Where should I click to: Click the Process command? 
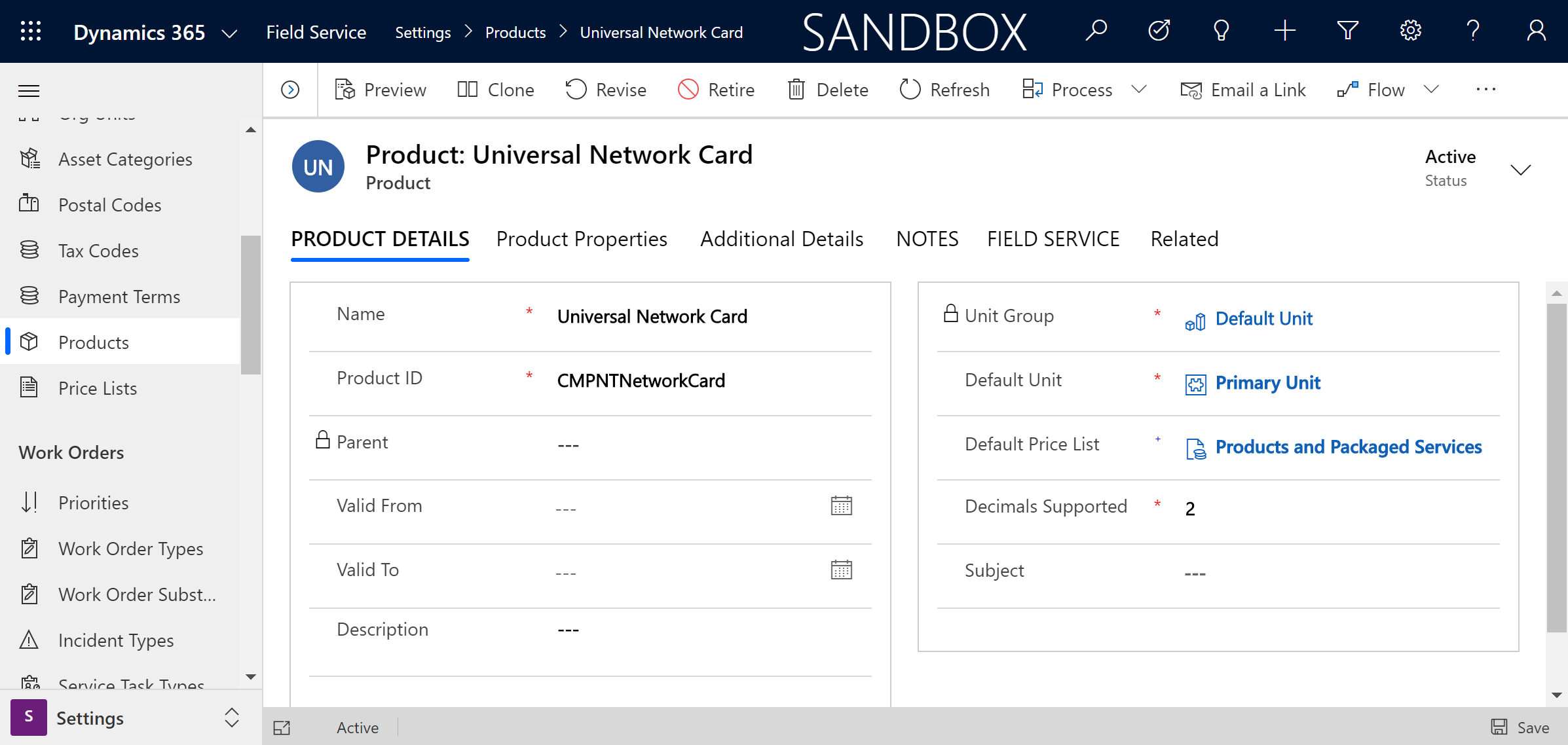point(1068,90)
